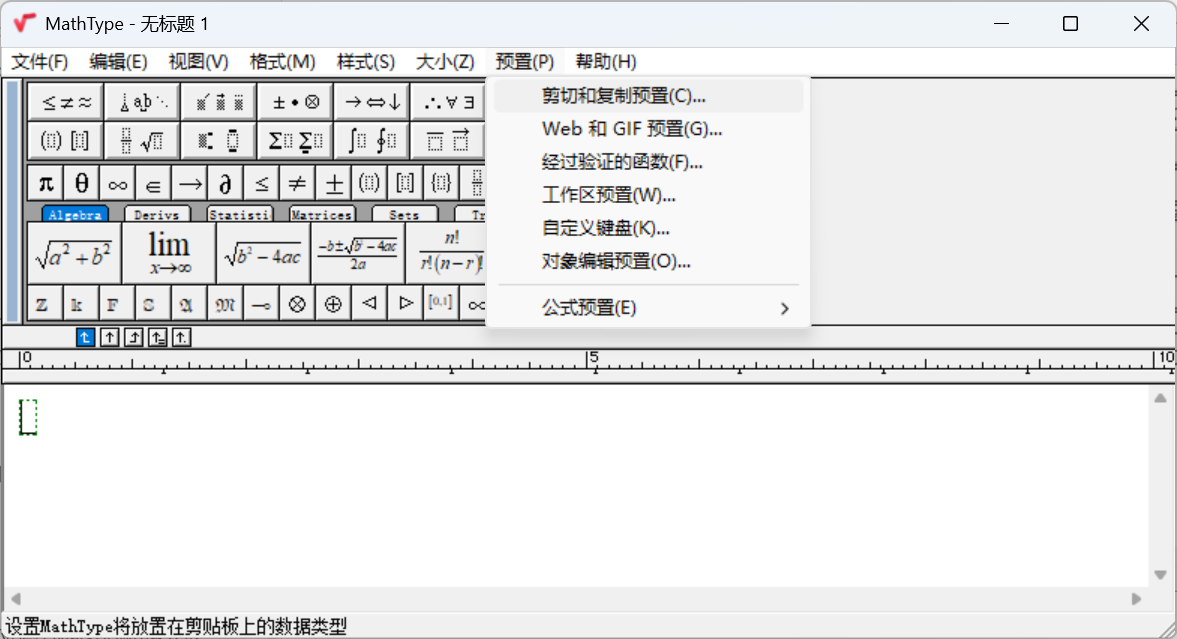Select the right-aligned tab stop
This screenshot has width=1177, height=639.
pos(134,338)
